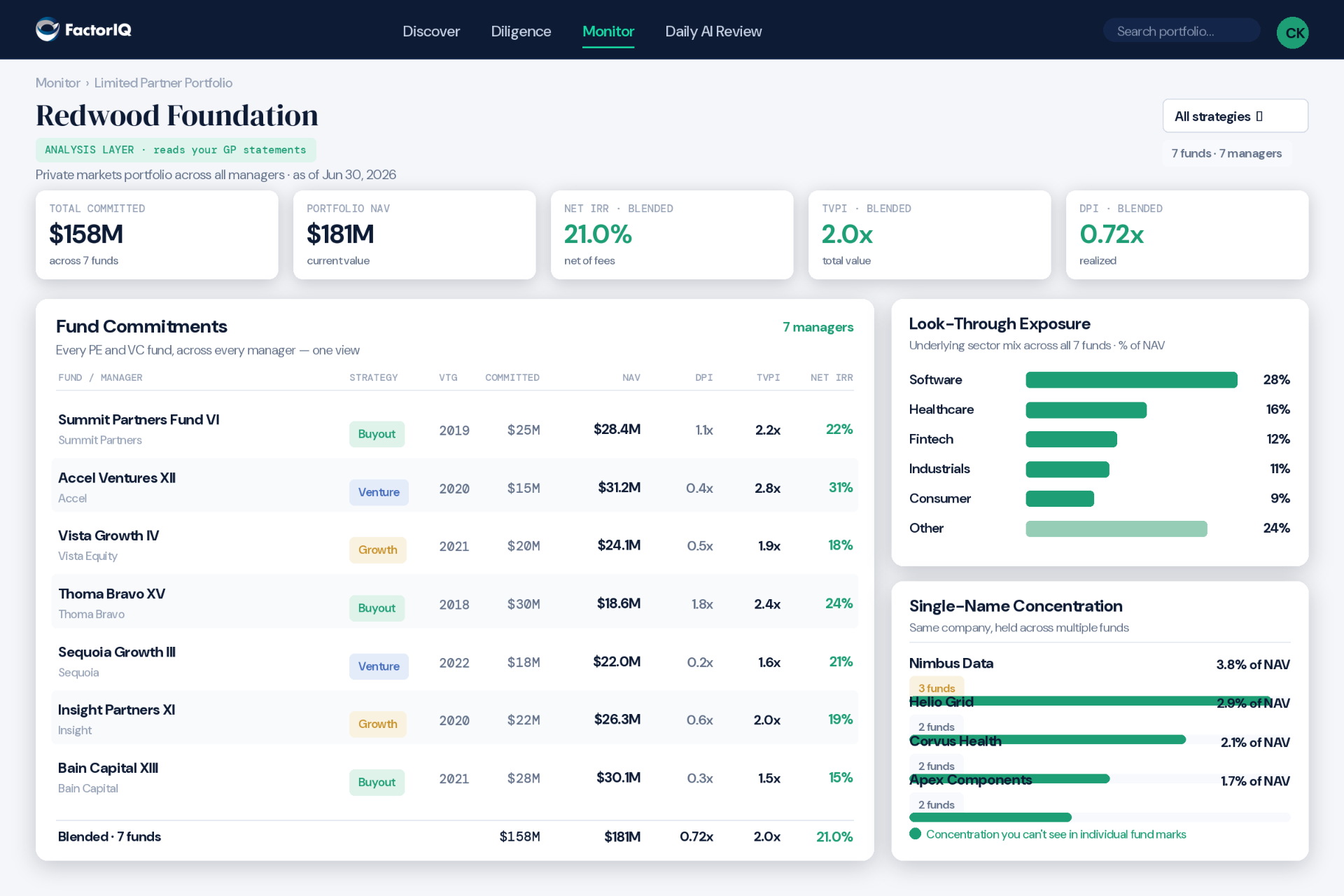The height and width of the screenshot is (896, 1344).
Task: Click the 3 funds badge
Action: pyautogui.click(x=937, y=688)
